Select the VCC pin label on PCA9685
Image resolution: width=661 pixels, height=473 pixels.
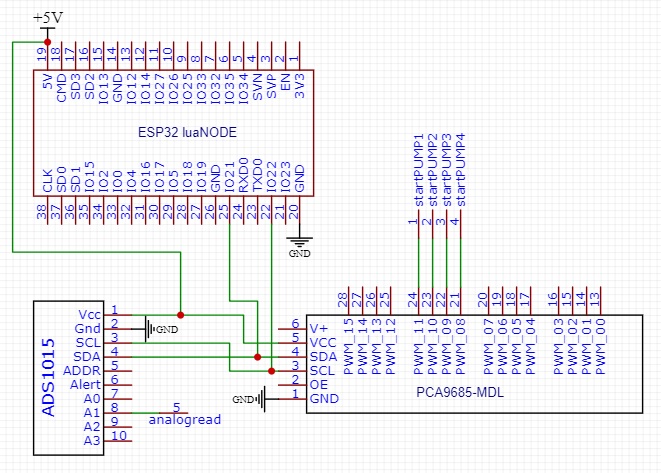(323, 342)
